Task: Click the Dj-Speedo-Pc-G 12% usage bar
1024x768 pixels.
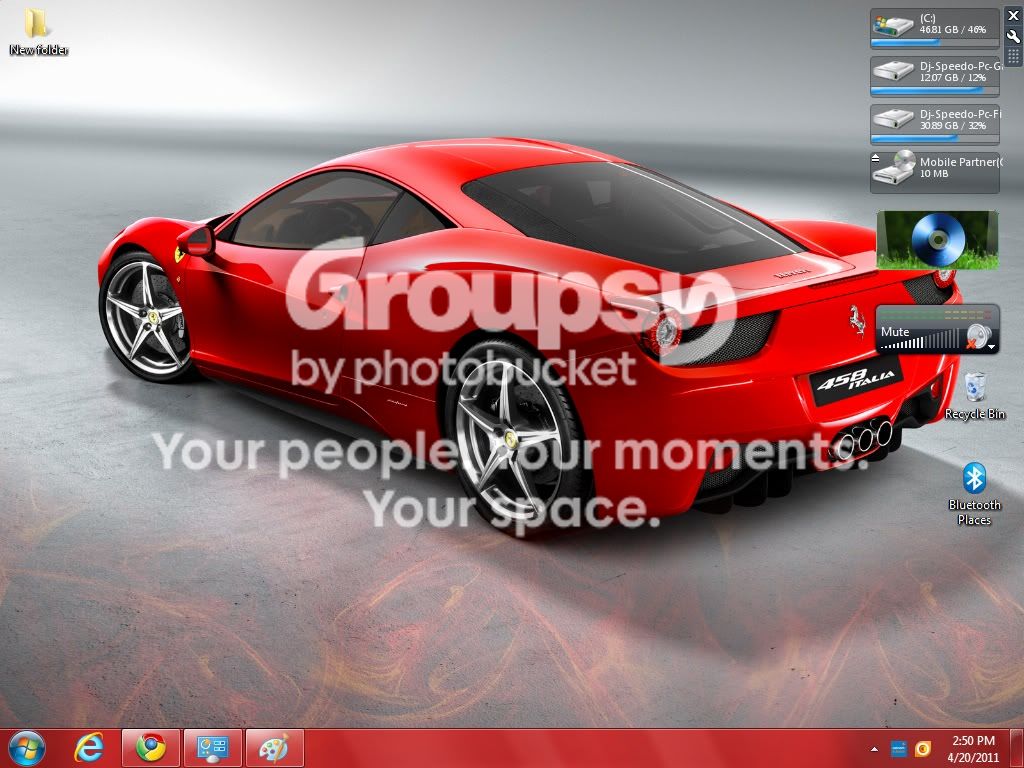Action: coord(935,91)
